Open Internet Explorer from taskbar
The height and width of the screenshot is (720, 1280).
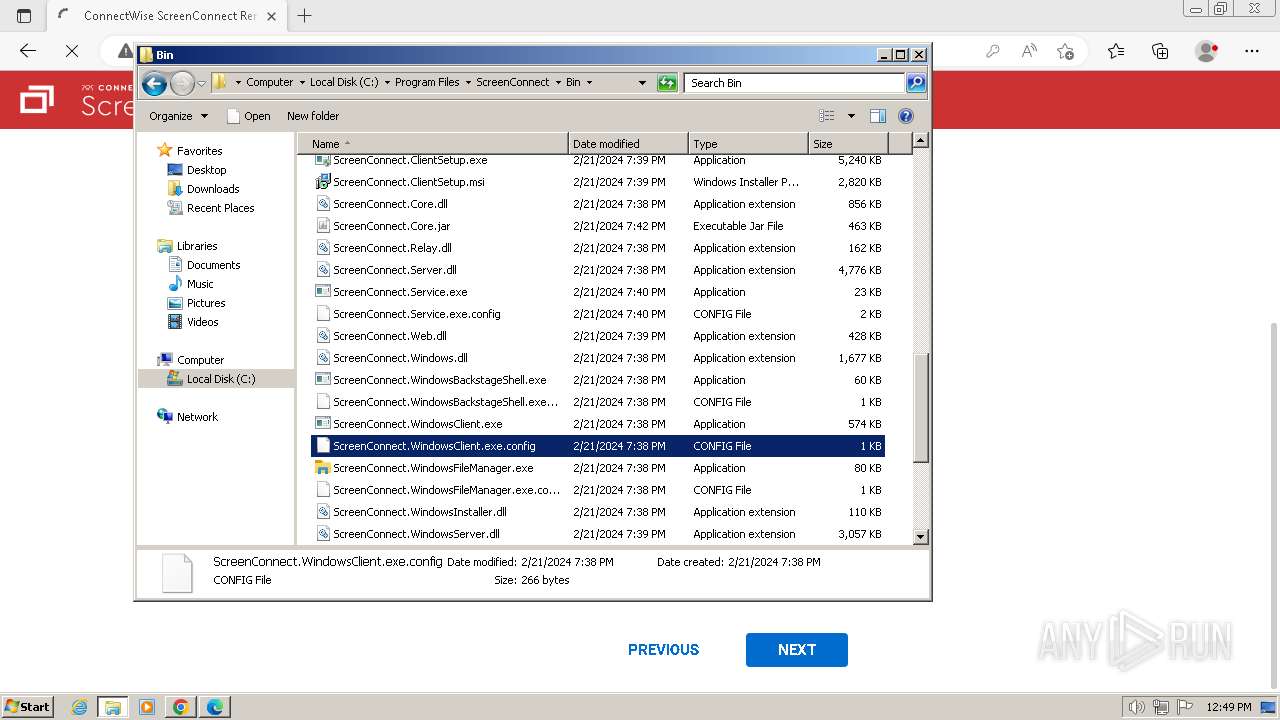click(79, 707)
